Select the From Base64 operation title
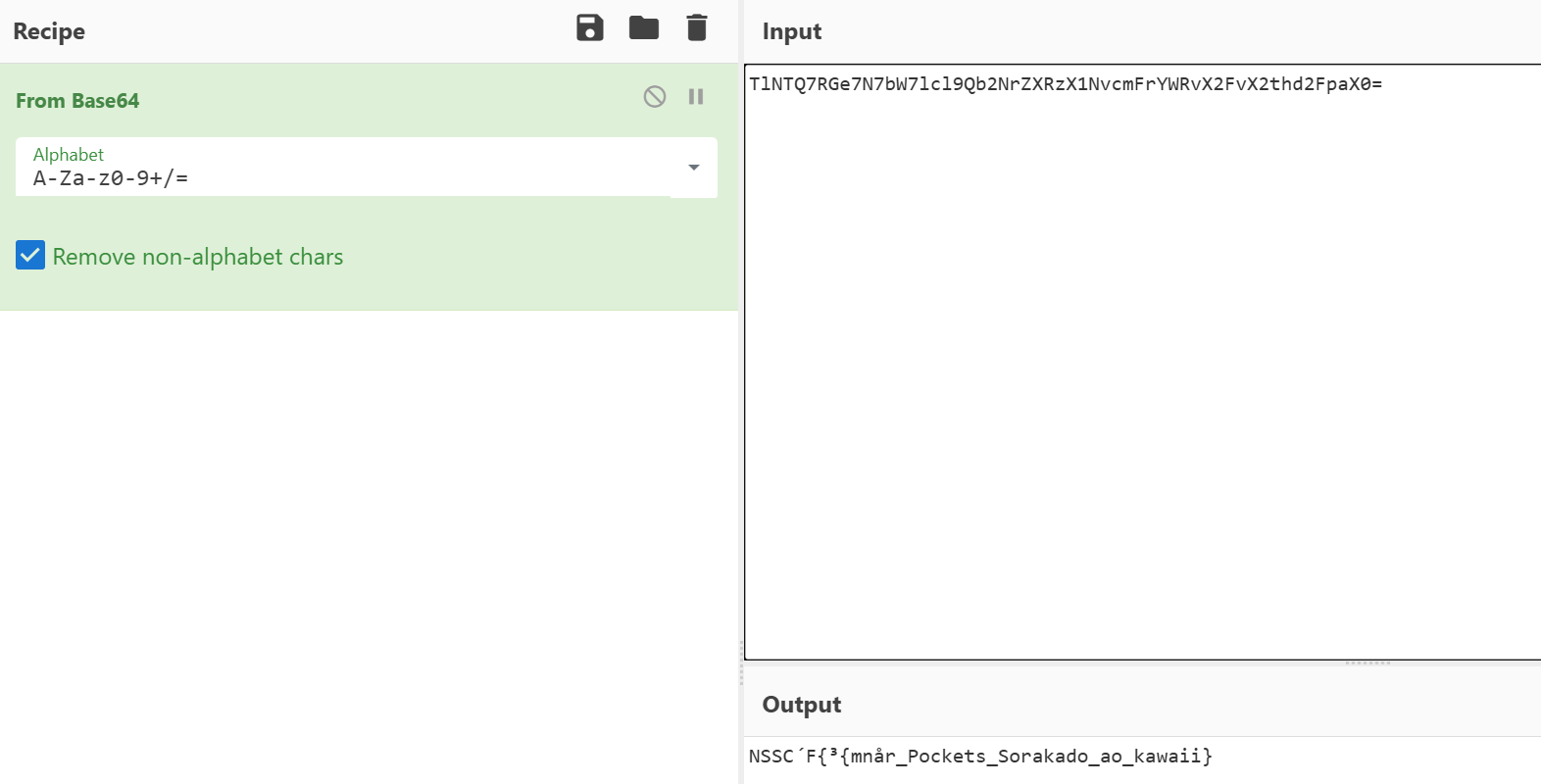1541x784 pixels. 77,101
